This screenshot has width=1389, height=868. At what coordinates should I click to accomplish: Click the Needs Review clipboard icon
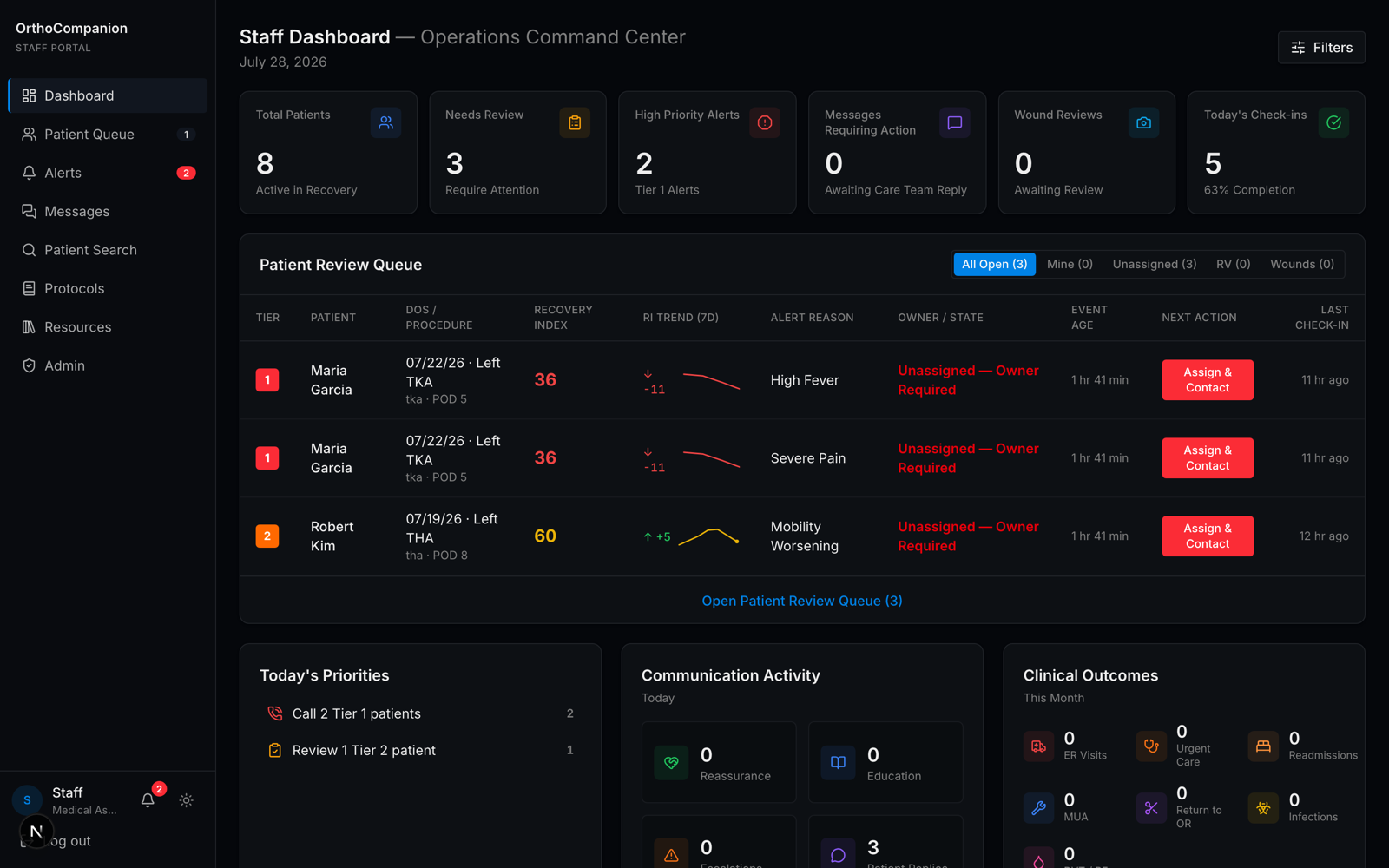pos(575,123)
